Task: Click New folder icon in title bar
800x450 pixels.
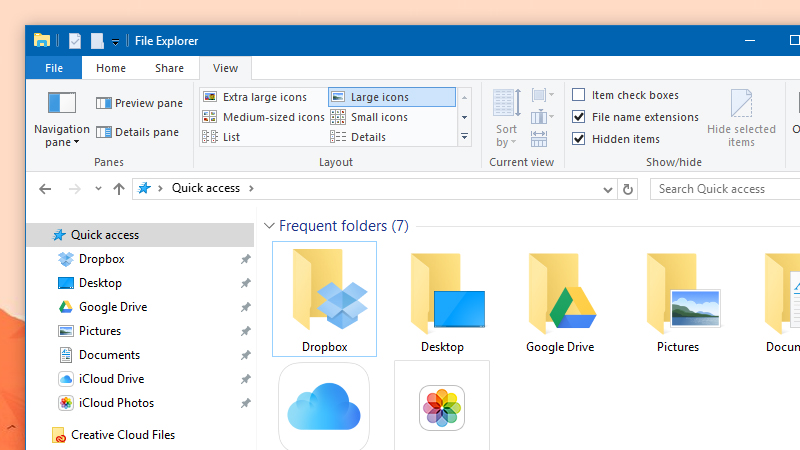Action: coord(97,40)
